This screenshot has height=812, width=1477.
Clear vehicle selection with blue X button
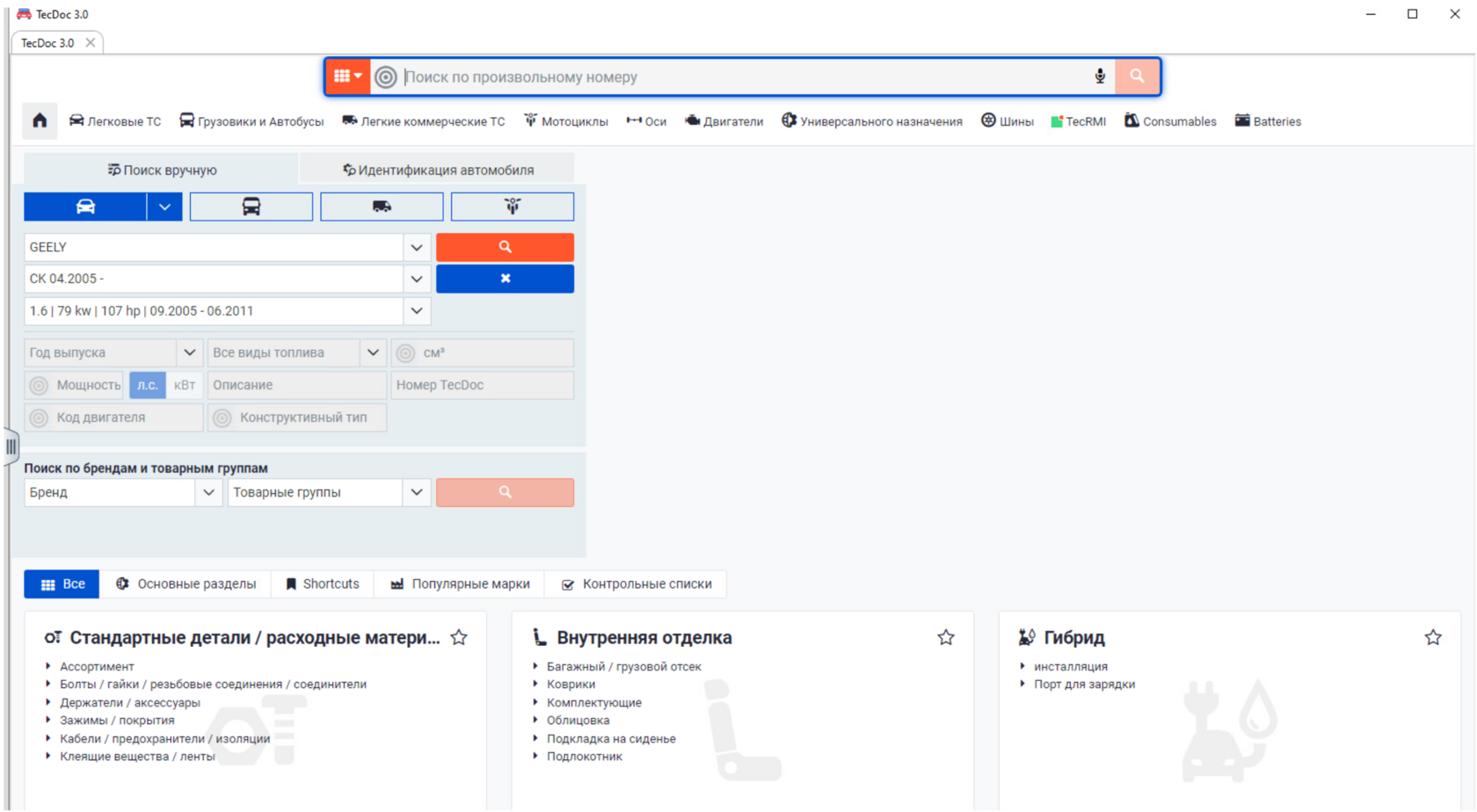[x=505, y=279]
